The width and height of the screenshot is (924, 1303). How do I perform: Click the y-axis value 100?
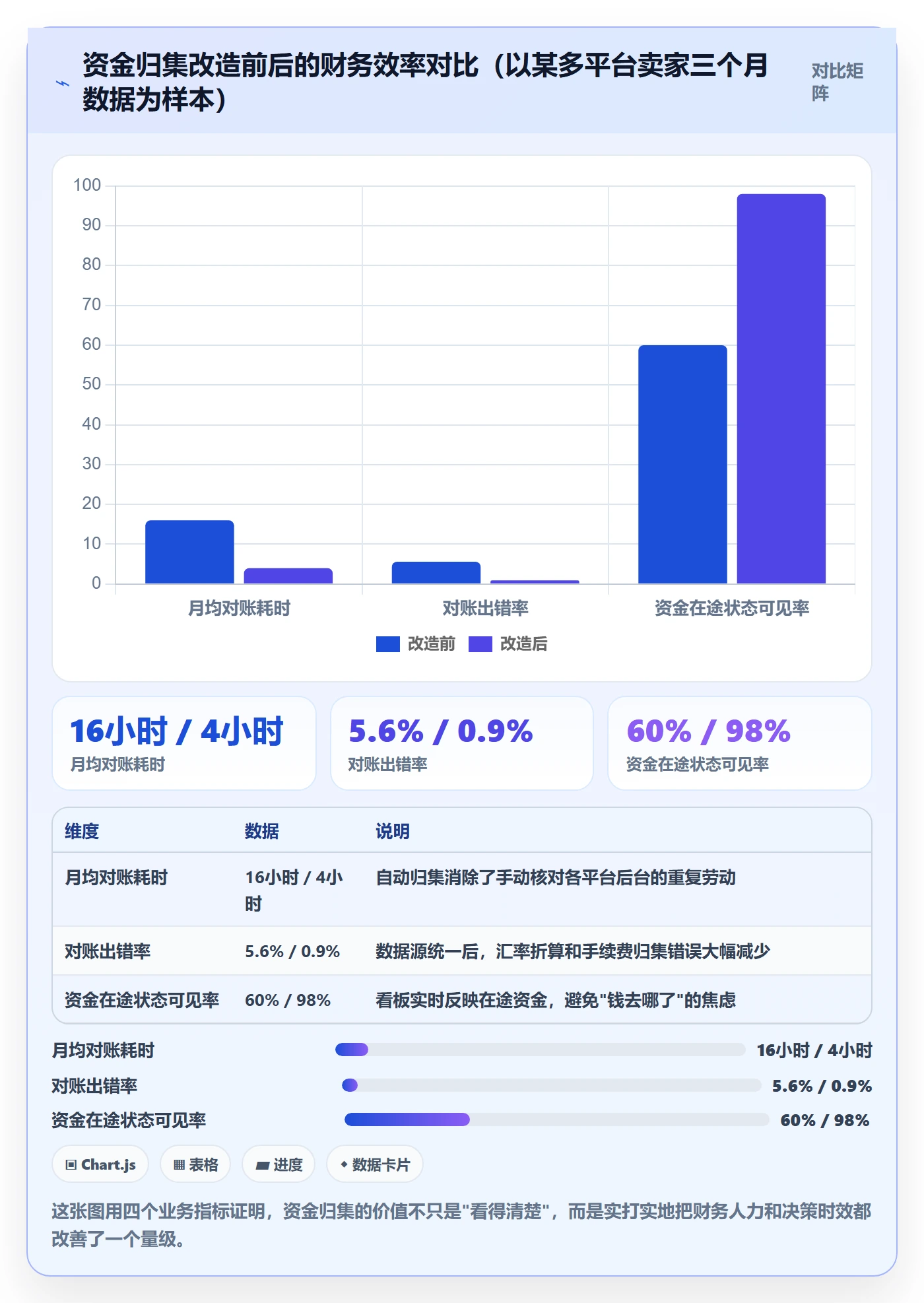click(87, 185)
